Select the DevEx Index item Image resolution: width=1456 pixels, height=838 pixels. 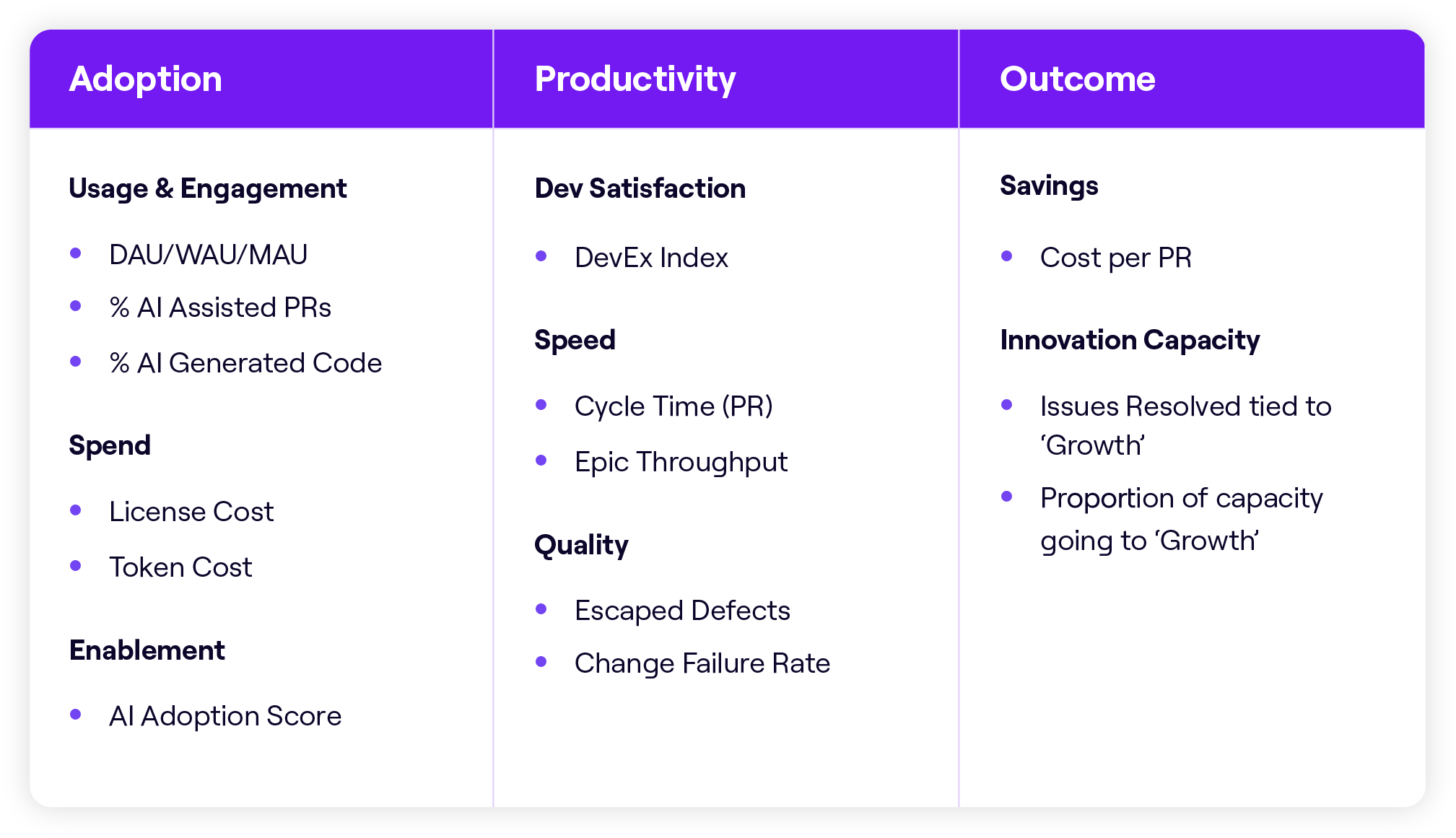coord(651,258)
